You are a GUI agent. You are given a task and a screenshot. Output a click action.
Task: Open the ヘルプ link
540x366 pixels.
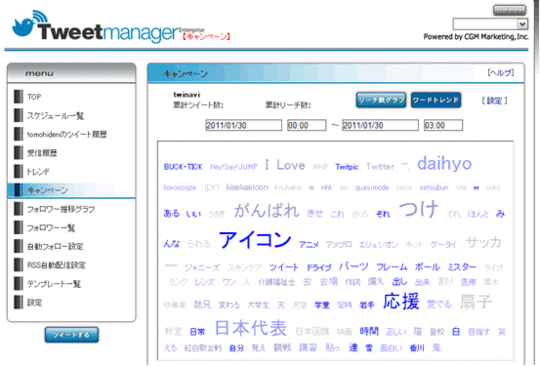tap(501, 73)
